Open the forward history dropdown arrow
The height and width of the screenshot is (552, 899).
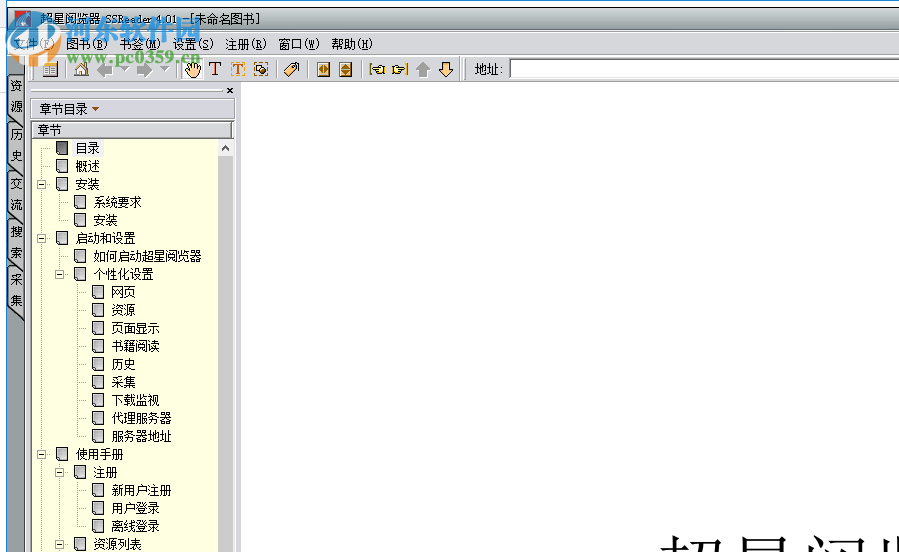165,69
